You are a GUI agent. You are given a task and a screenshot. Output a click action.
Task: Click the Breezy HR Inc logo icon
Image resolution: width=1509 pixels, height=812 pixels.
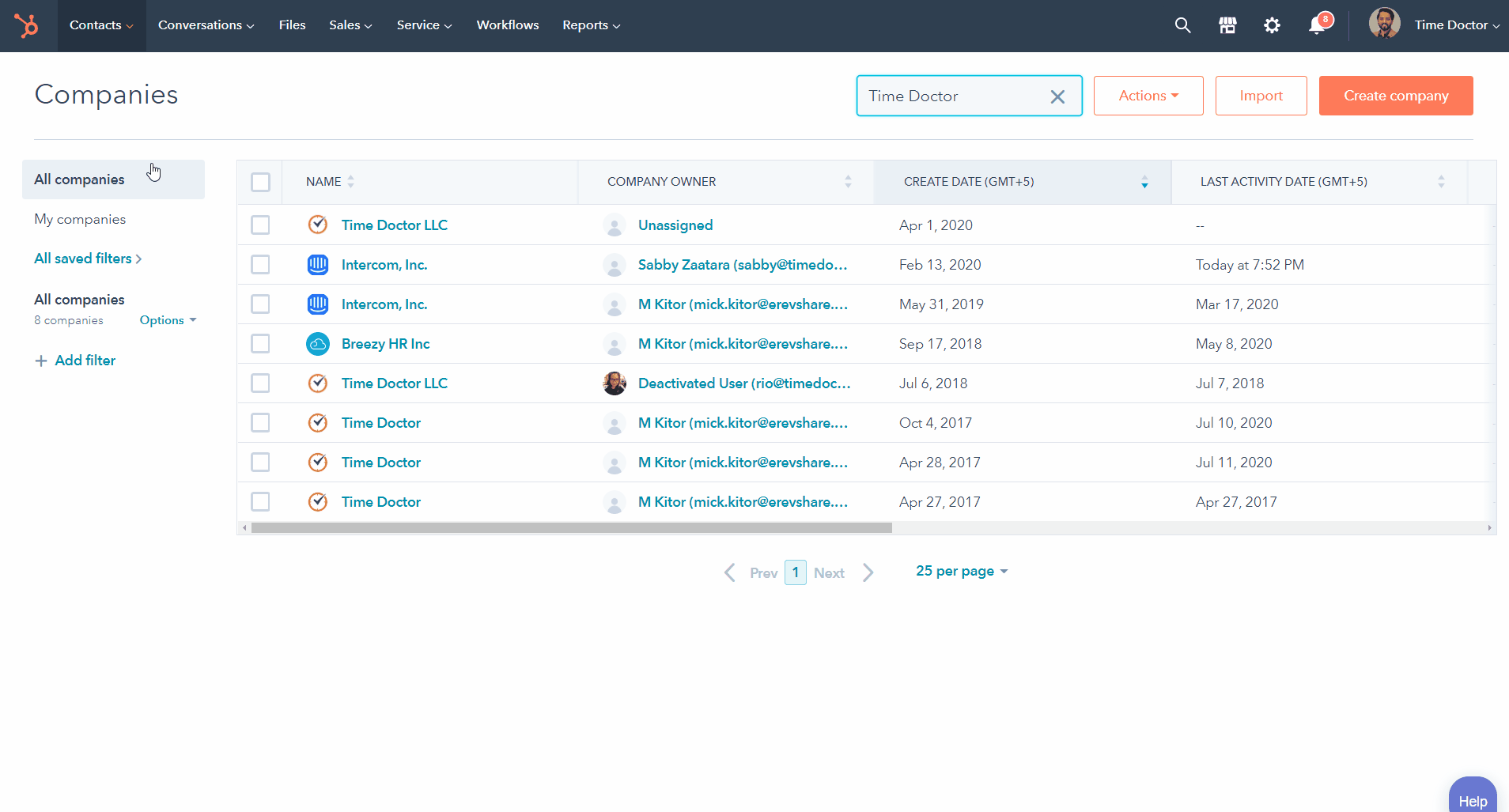click(x=318, y=343)
